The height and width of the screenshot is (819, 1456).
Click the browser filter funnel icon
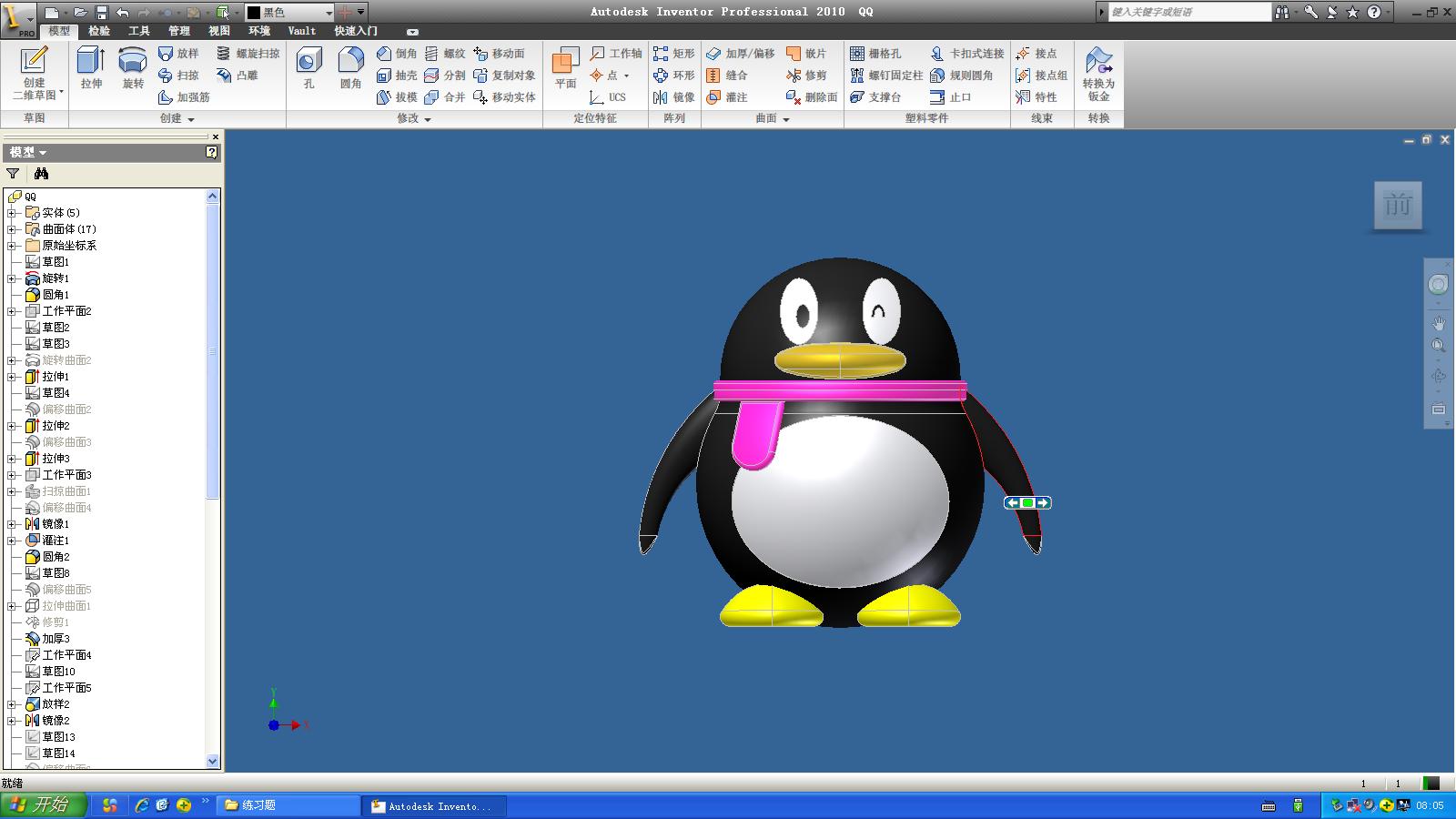pyautogui.click(x=13, y=173)
